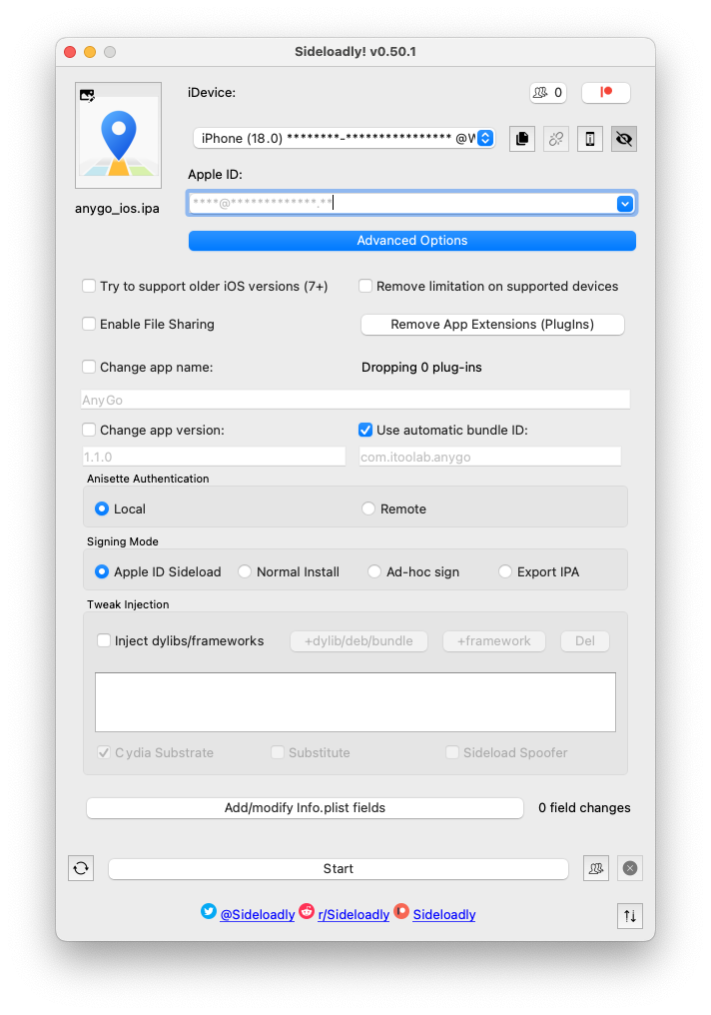Click the Patreon icon near the bottom links

click(401, 911)
